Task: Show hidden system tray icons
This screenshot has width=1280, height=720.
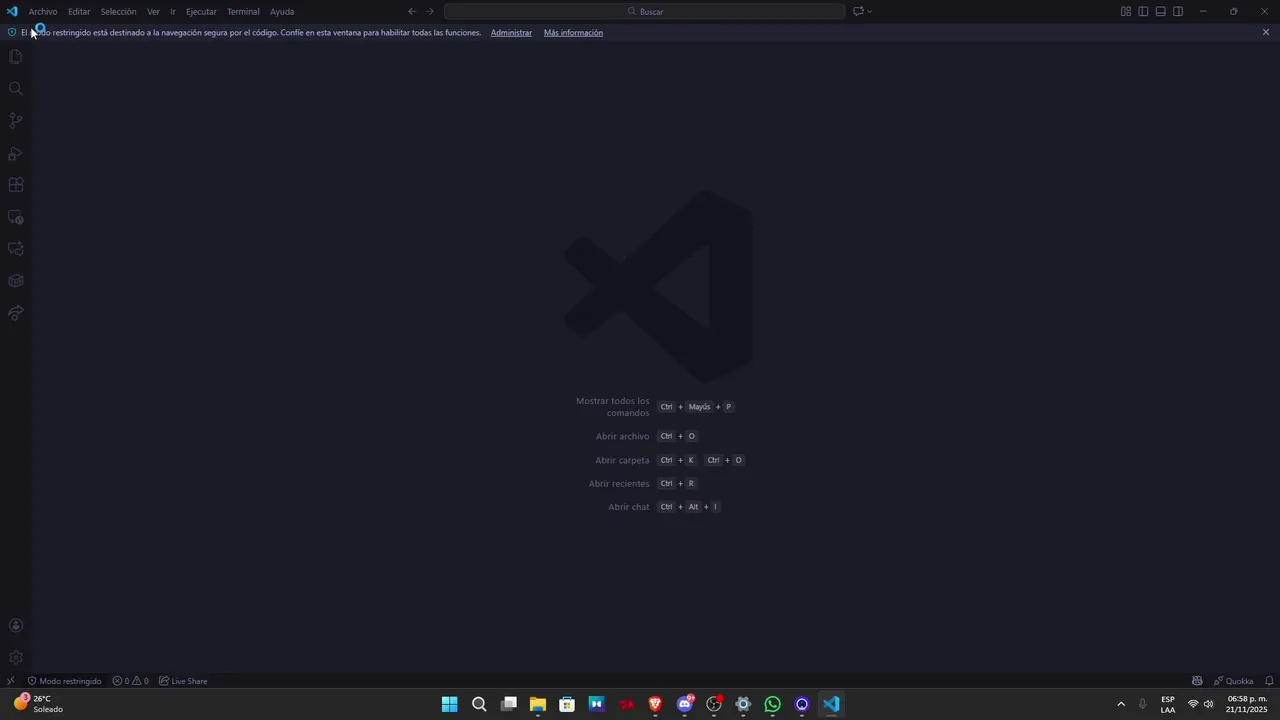Action: point(1120,704)
